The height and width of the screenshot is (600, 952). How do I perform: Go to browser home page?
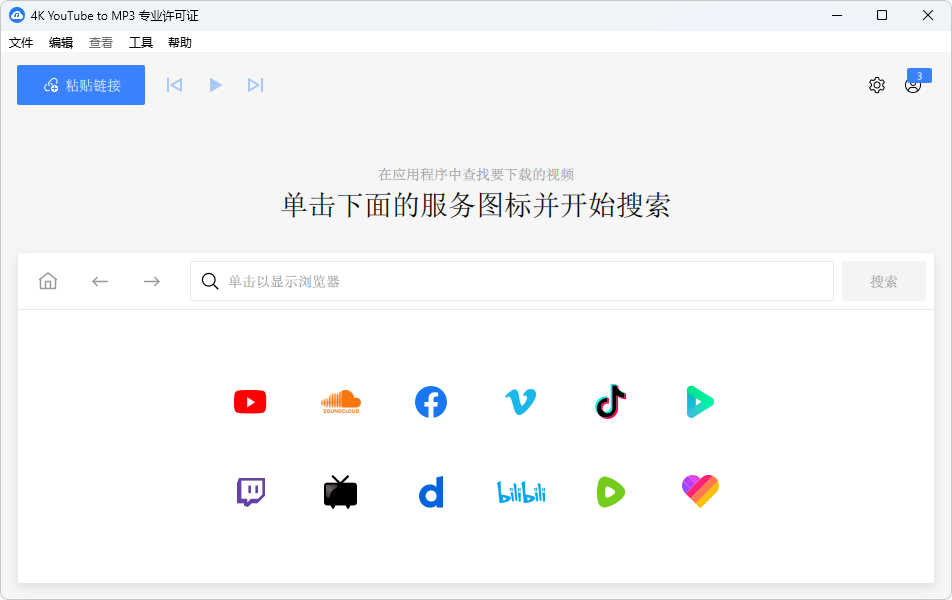(48, 281)
